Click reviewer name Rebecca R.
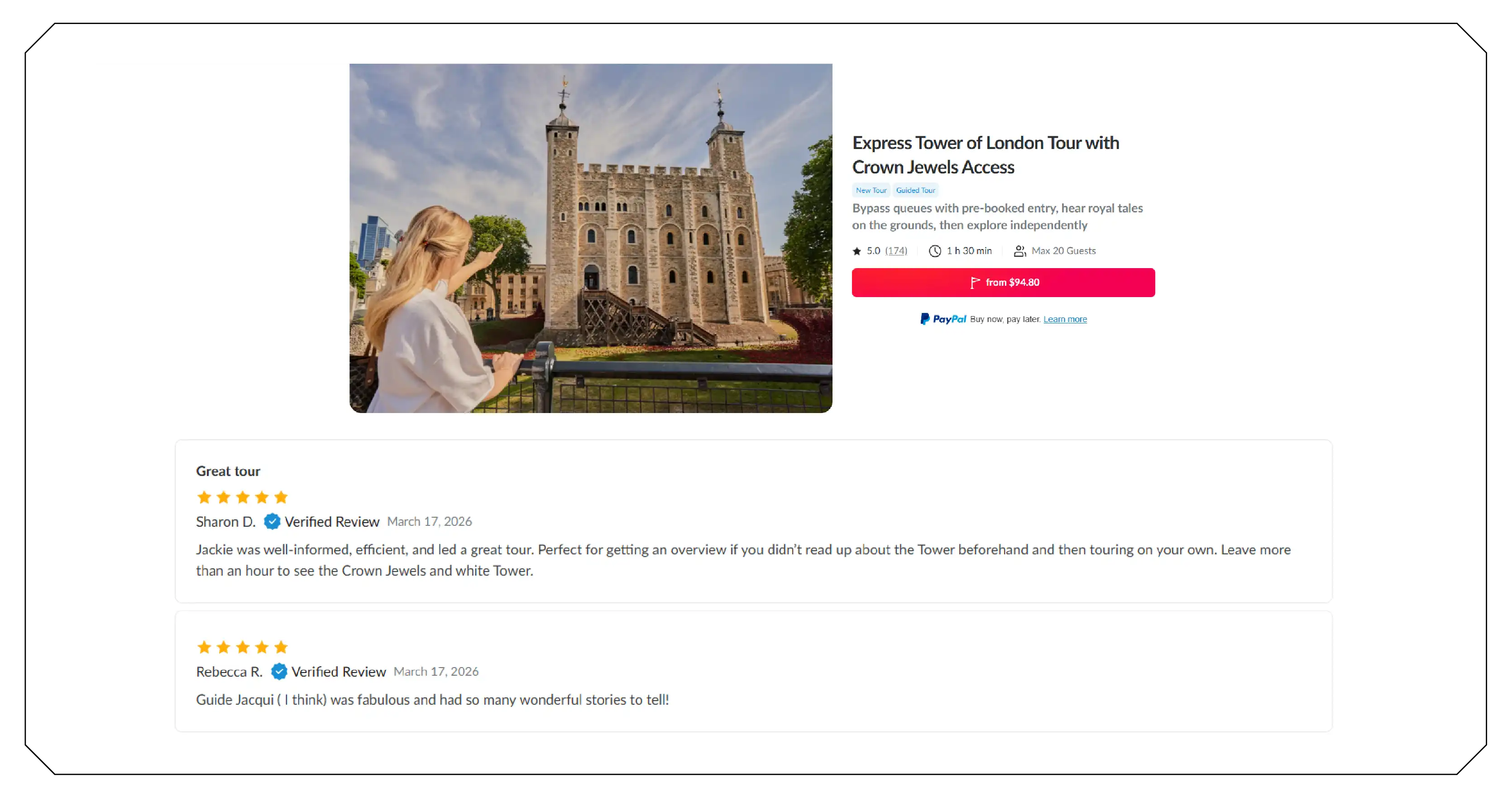 pyautogui.click(x=229, y=671)
